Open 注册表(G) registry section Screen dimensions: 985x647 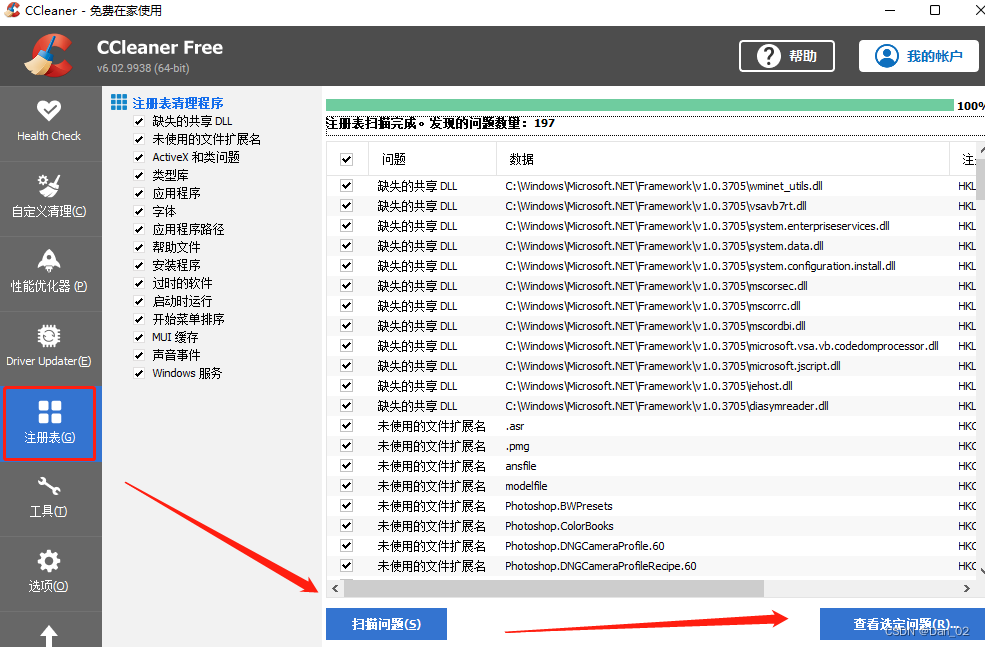coord(49,423)
